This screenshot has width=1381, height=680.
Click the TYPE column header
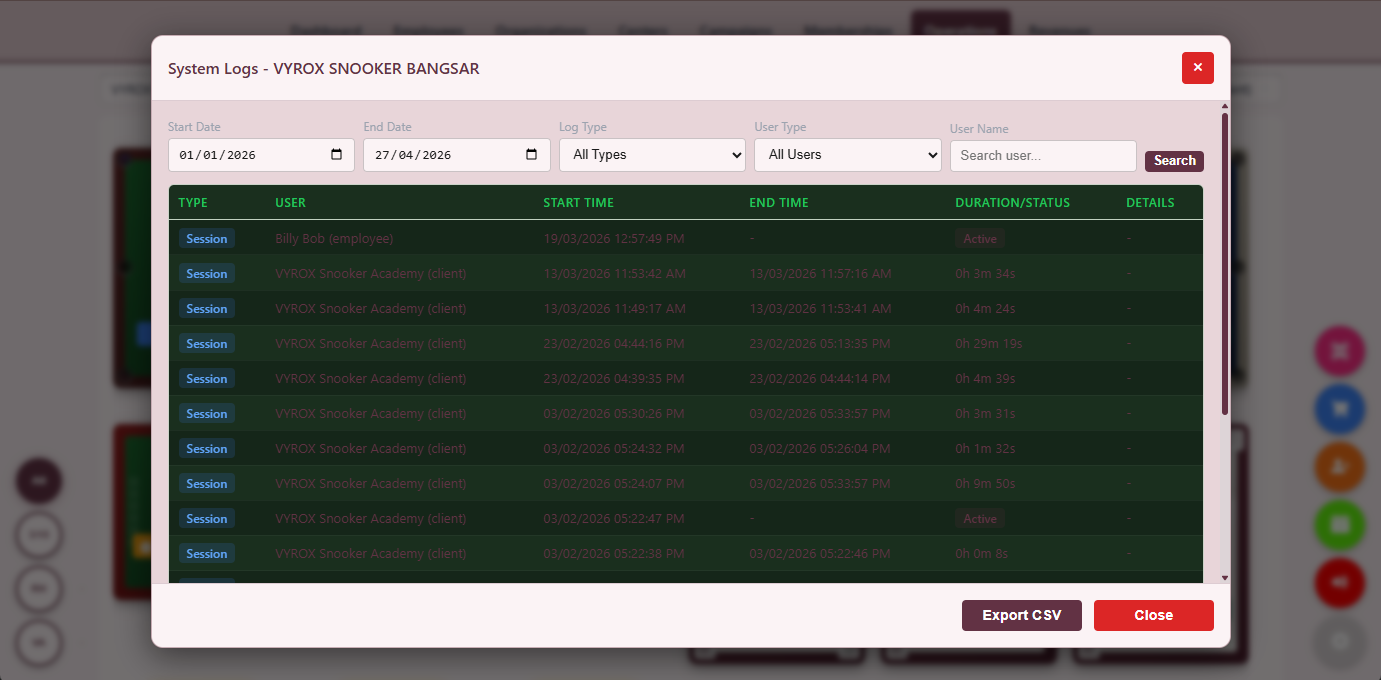[193, 203]
